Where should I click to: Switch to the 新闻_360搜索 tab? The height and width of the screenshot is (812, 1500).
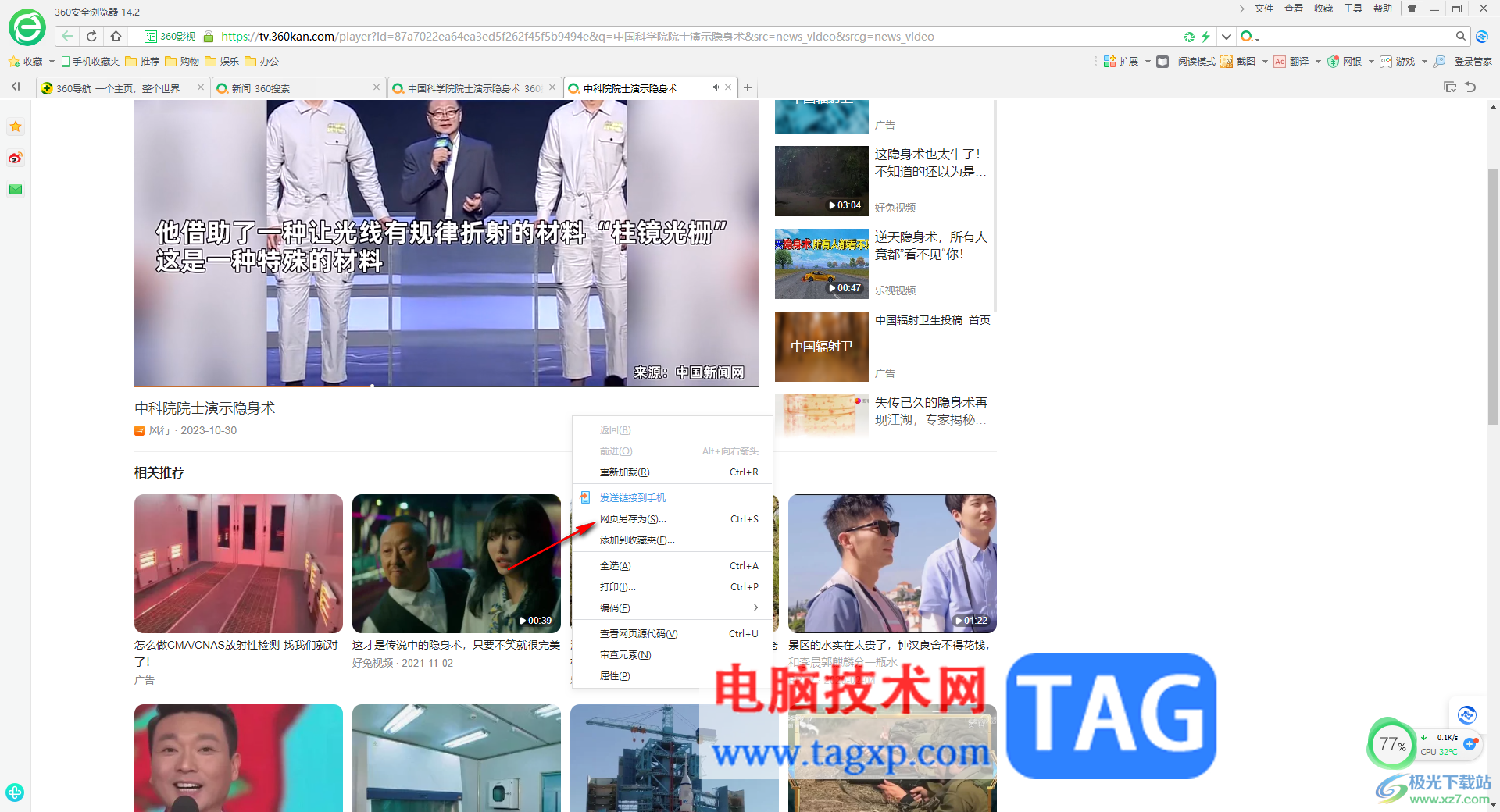click(299, 88)
